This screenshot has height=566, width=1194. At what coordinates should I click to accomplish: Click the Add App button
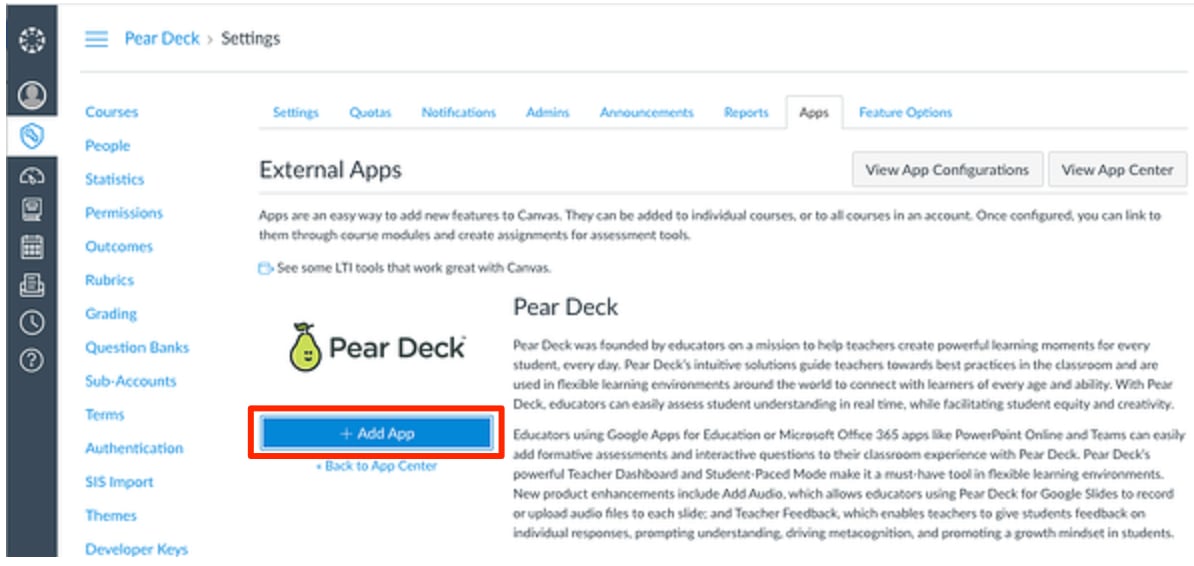coord(376,433)
